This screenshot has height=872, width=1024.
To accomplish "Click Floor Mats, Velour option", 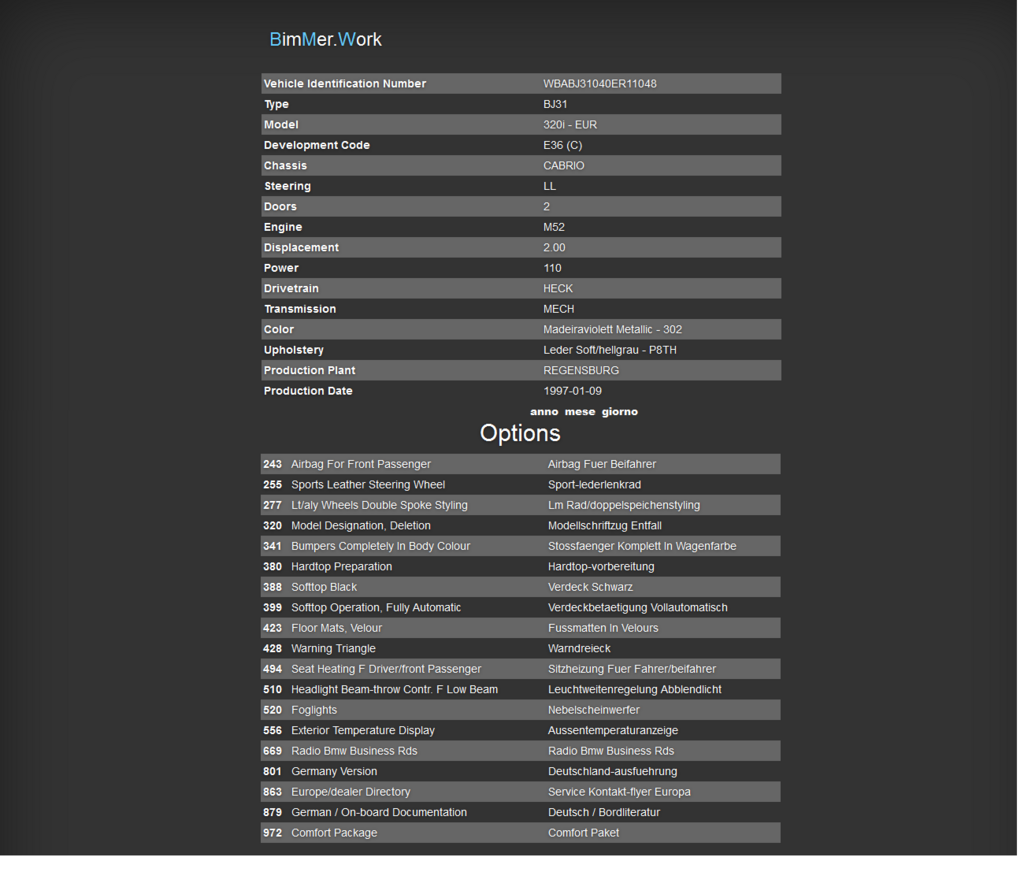I will pyautogui.click(x=336, y=628).
